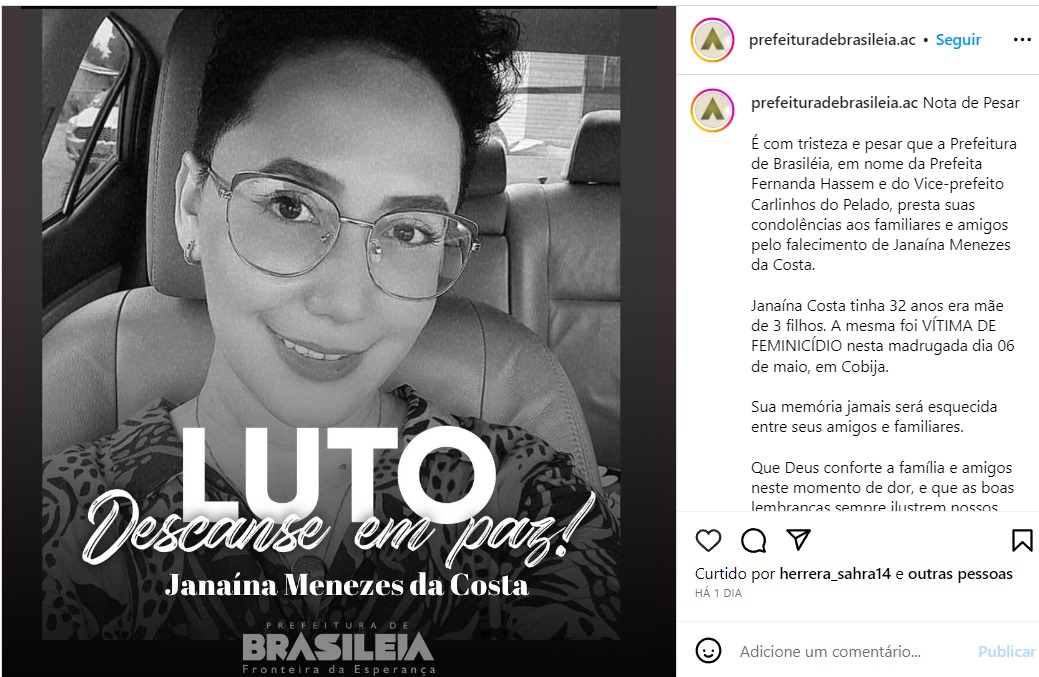
Task: View herrera_sahra14's profile
Action: click(x=835, y=574)
